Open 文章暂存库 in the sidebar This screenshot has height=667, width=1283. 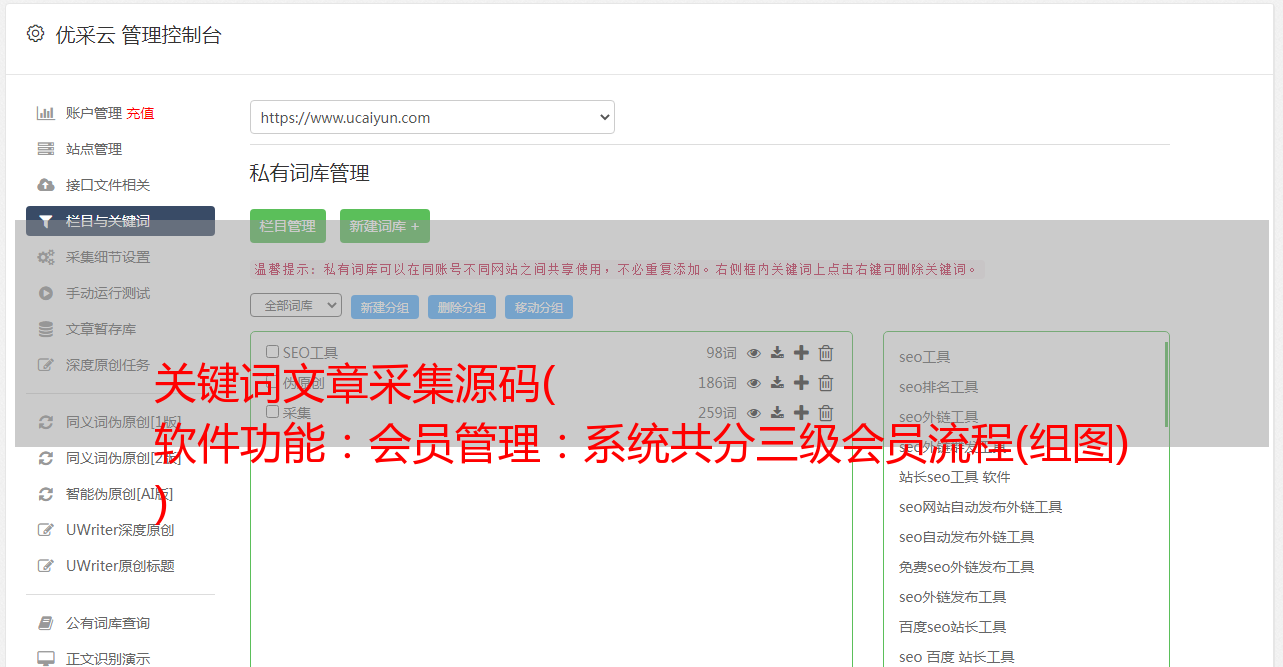tap(101, 329)
